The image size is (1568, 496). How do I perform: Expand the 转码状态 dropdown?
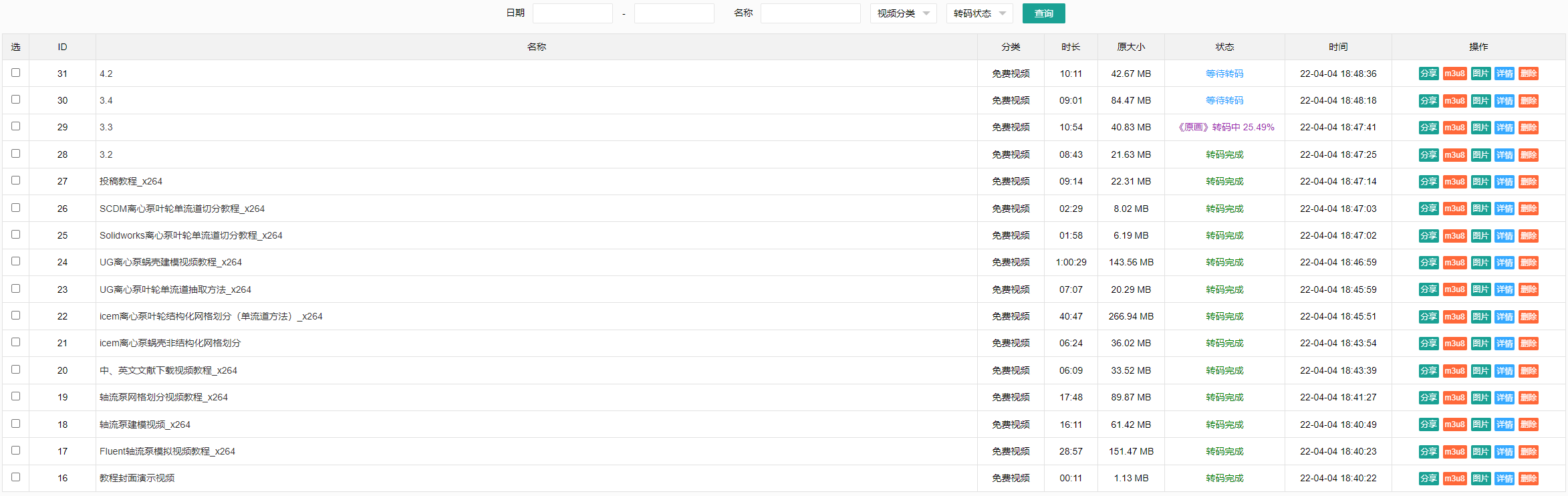[979, 13]
